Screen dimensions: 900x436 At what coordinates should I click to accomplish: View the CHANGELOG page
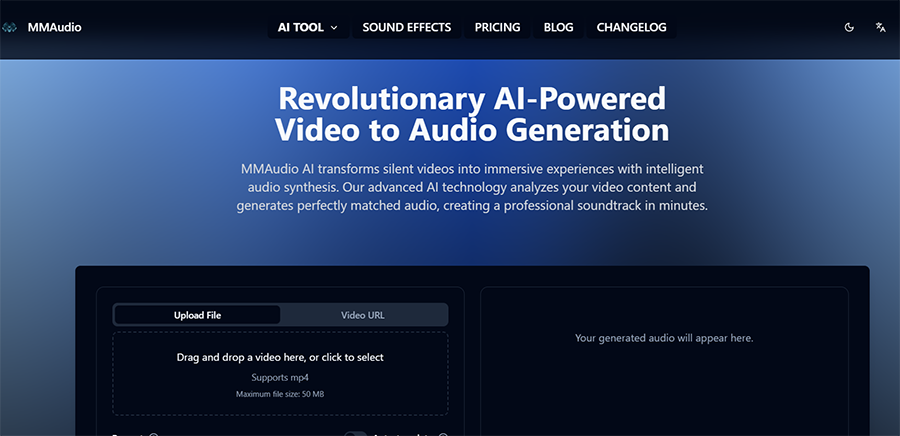(631, 28)
